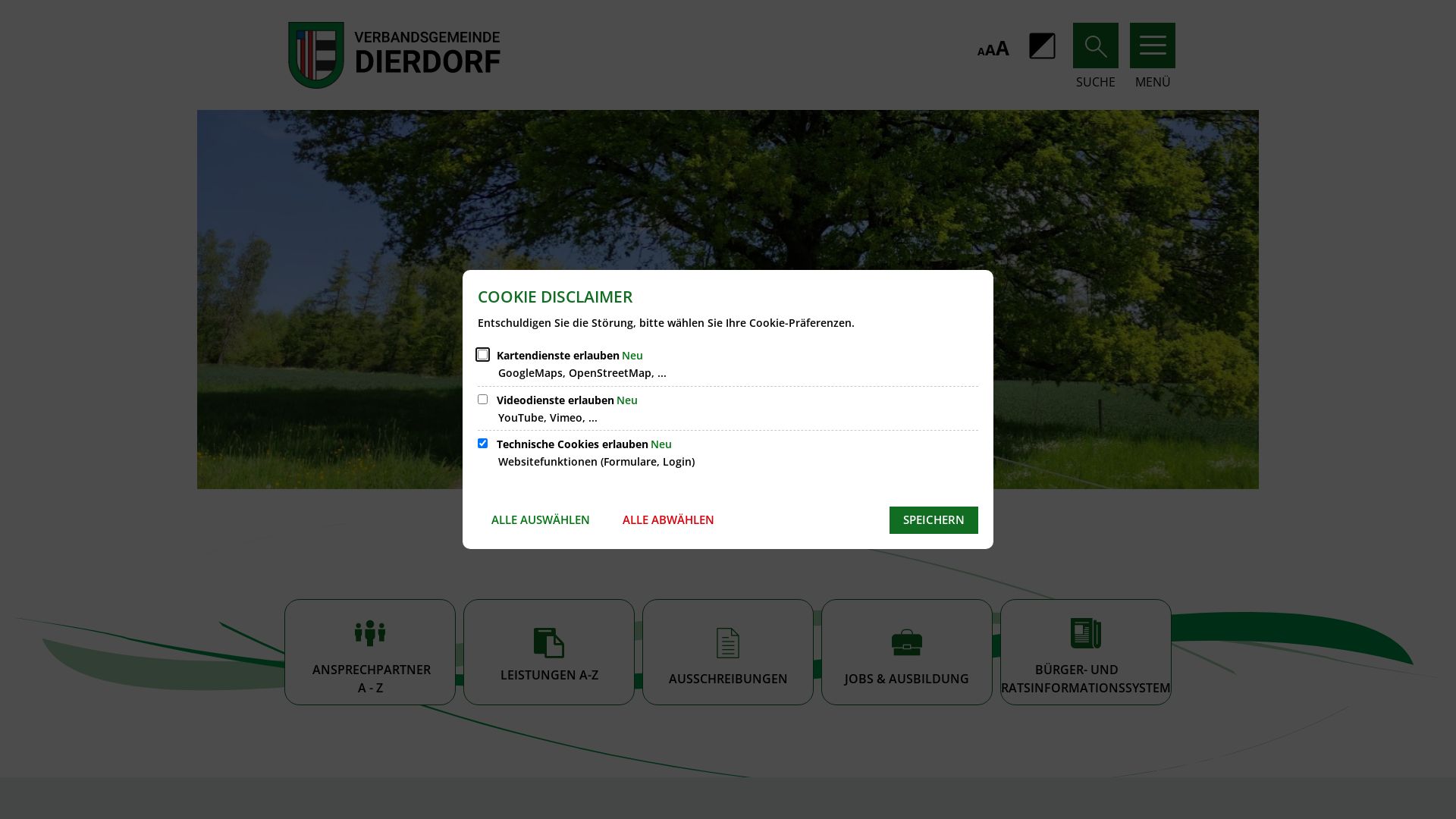Click the Websitefunktionen (Formulare, Login) text

tap(596, 462)
